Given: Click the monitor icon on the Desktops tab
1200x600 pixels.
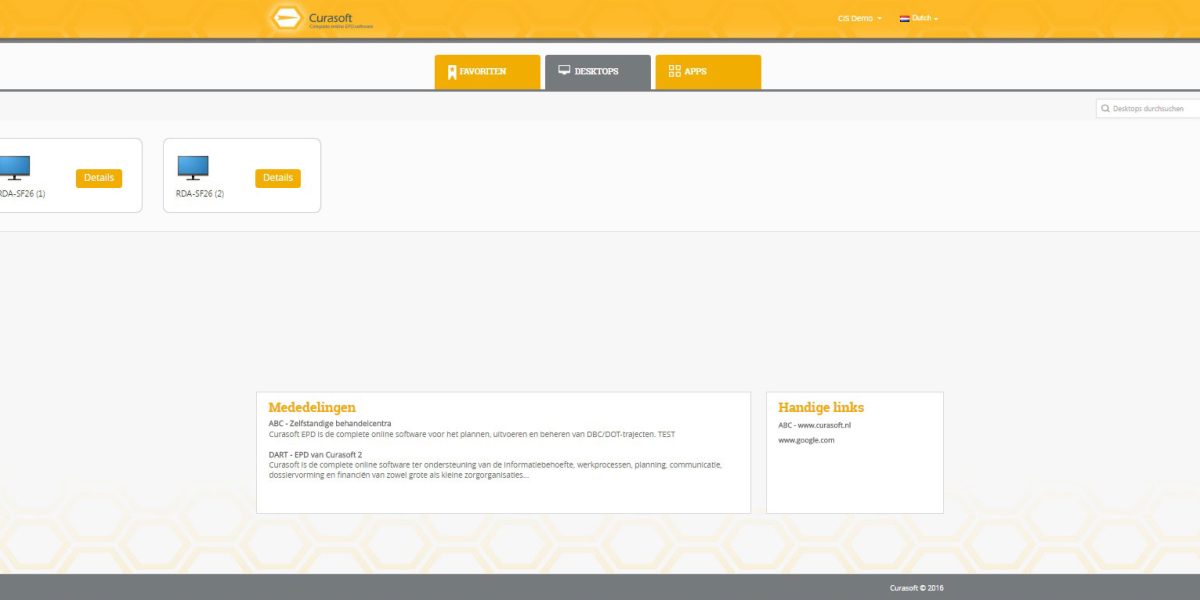Looking at the screenshot, I should point(563,70).
